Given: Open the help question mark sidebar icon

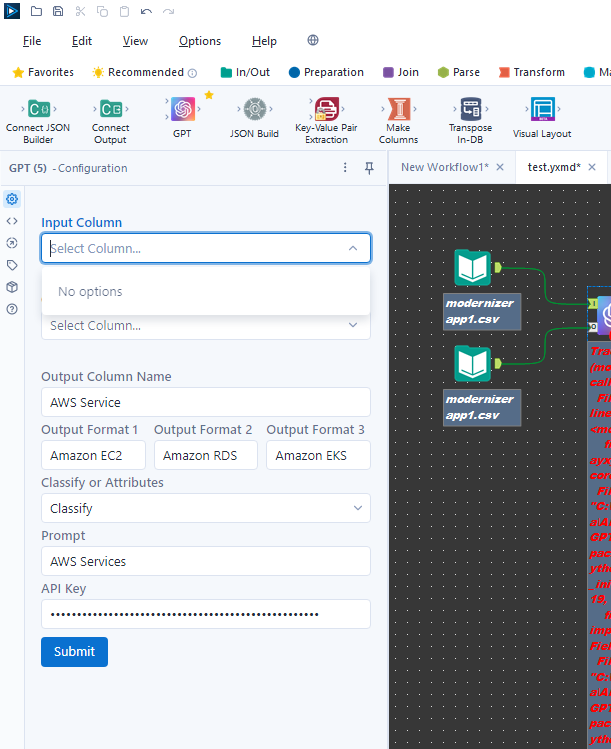Looking at the screenshot, I should pos(12,309).
